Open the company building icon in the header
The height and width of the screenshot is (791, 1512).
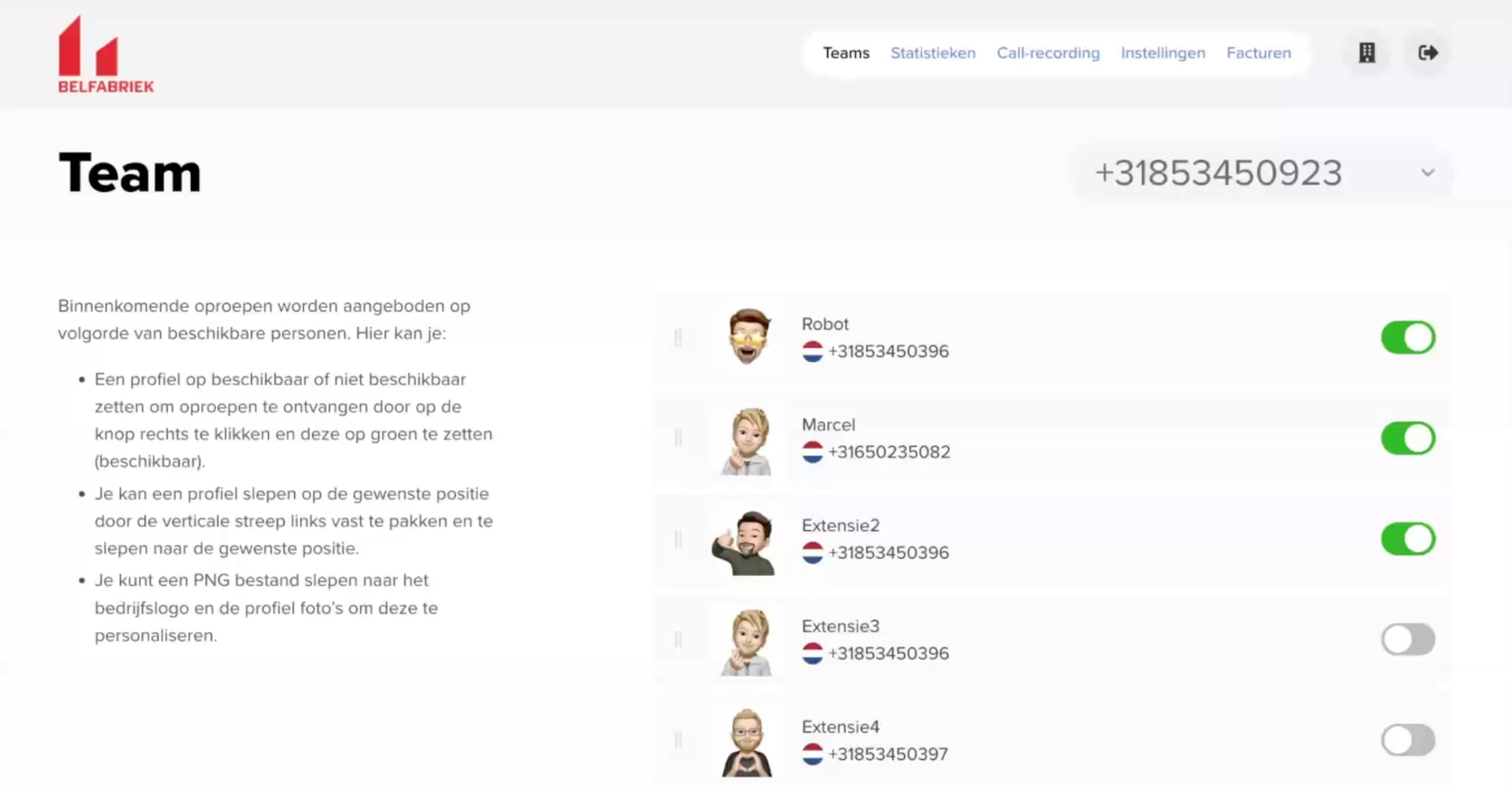[x=1366, y=53]
